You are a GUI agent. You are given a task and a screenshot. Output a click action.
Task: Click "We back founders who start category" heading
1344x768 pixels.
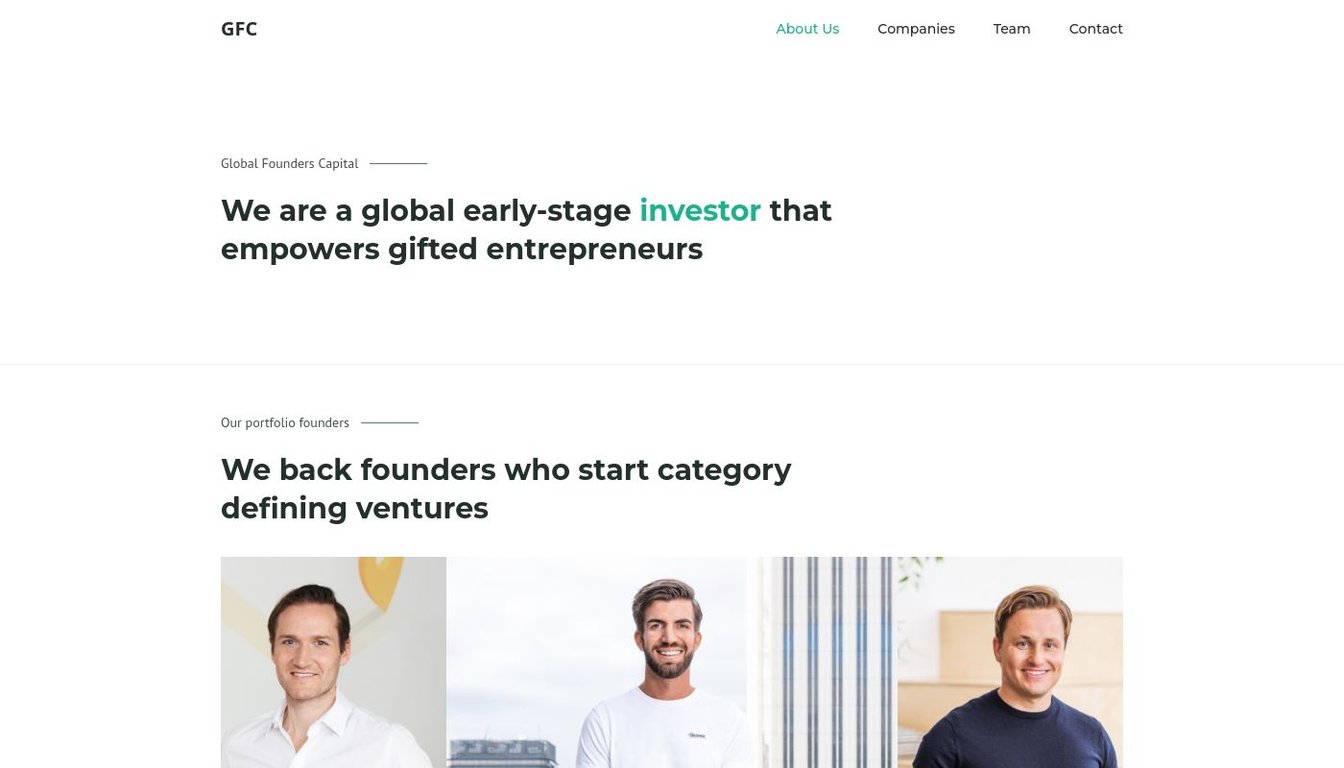click(506, 470)
